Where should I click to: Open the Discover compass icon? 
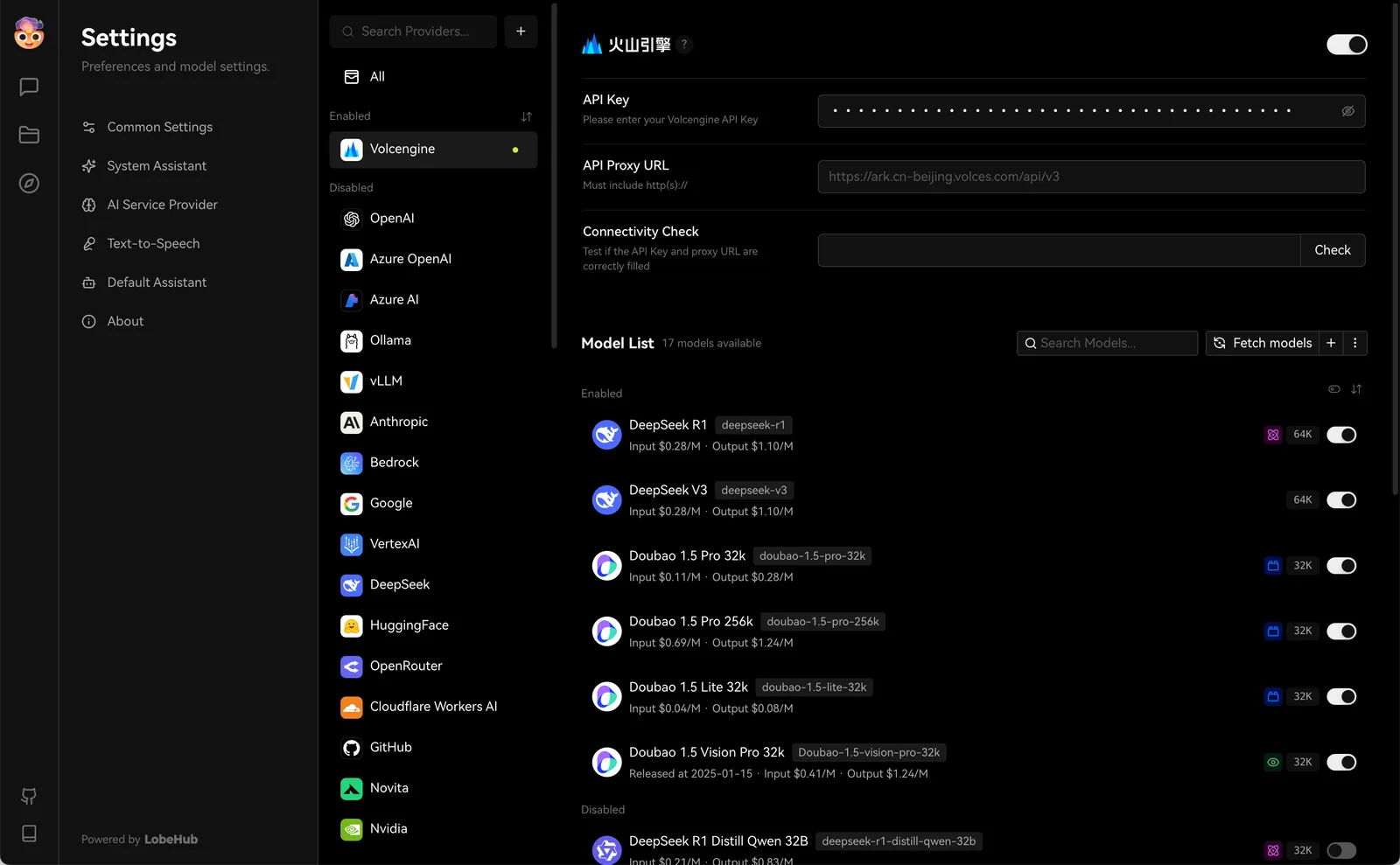coord(29,183)
